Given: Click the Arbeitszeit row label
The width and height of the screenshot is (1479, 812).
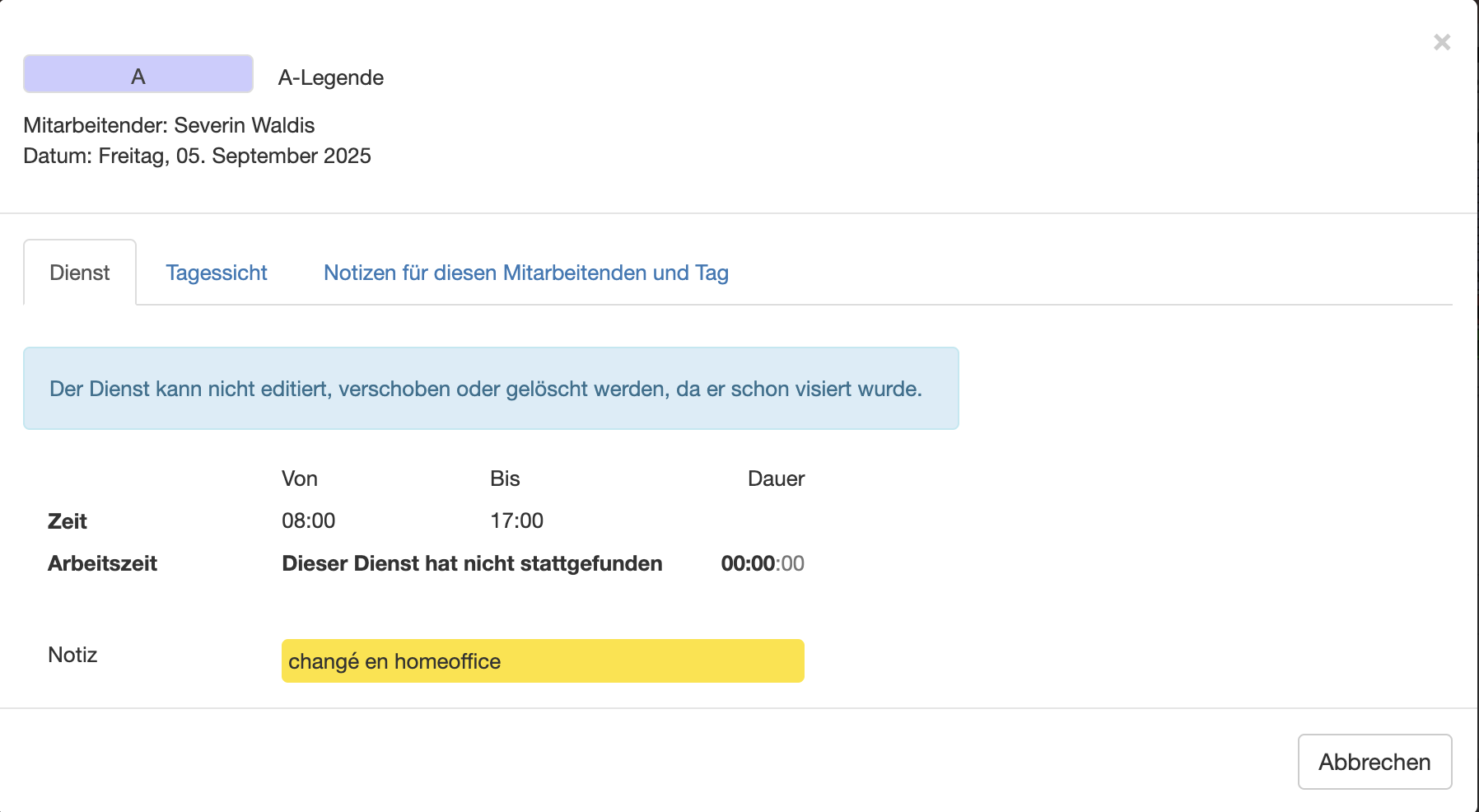Looking at the screenshot, I should (102, 563).
